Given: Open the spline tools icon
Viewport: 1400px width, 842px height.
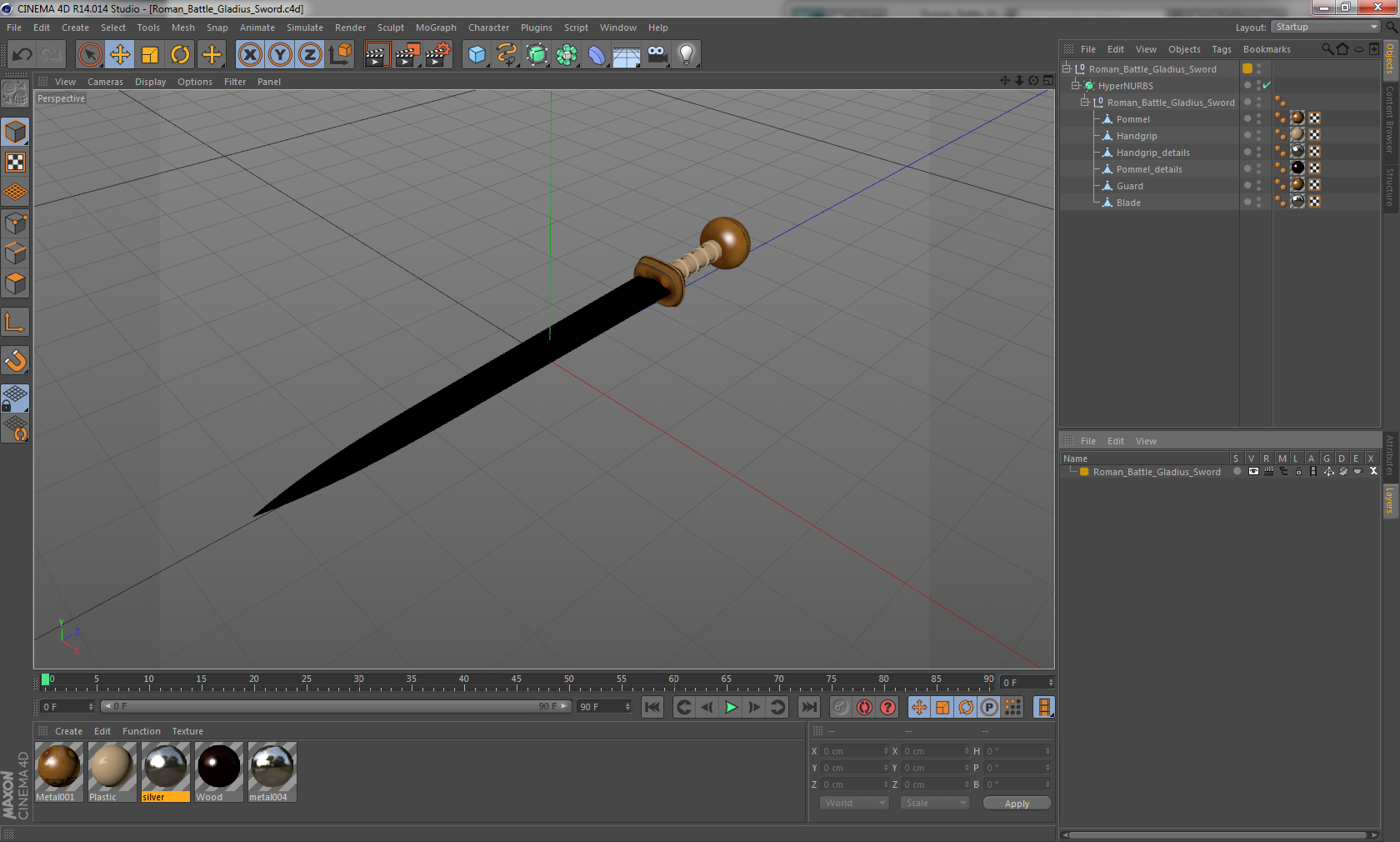Looking at the screenshot, I should coord(507,55).
